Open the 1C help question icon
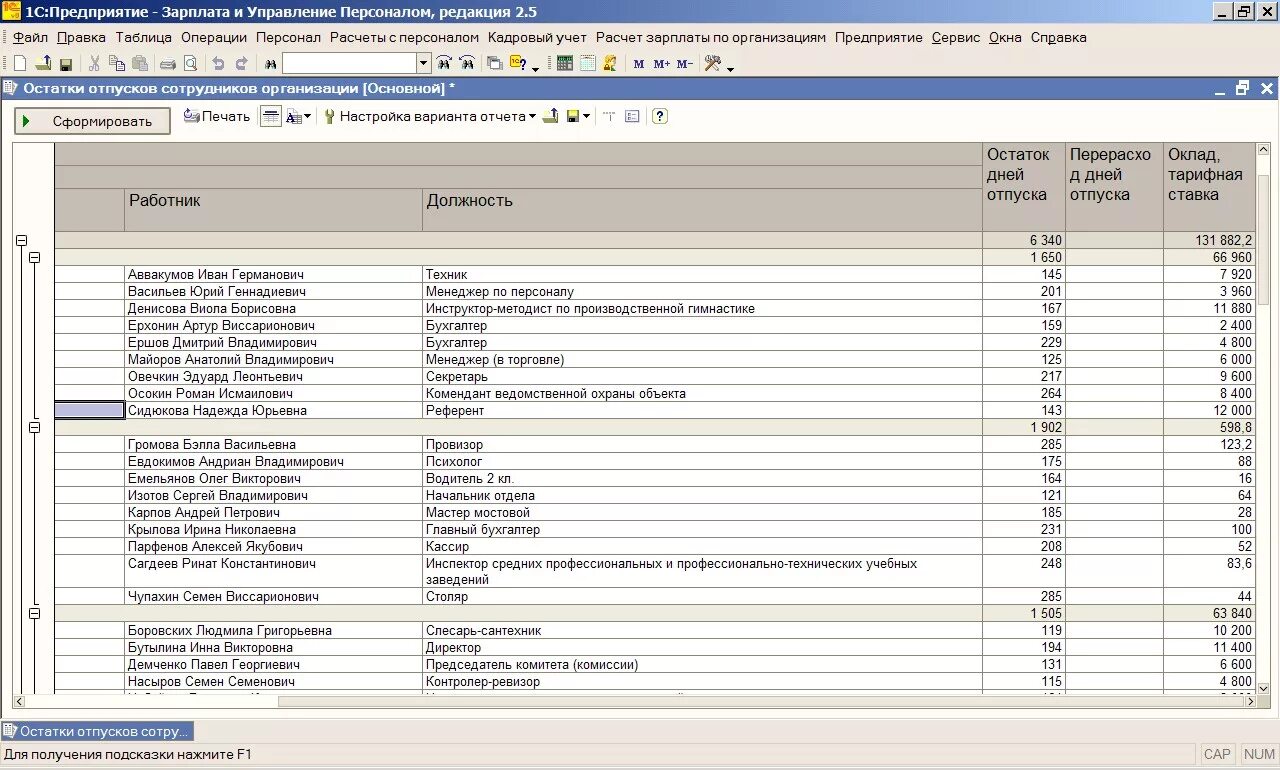Screen dimensions: 1280x770 518,63
